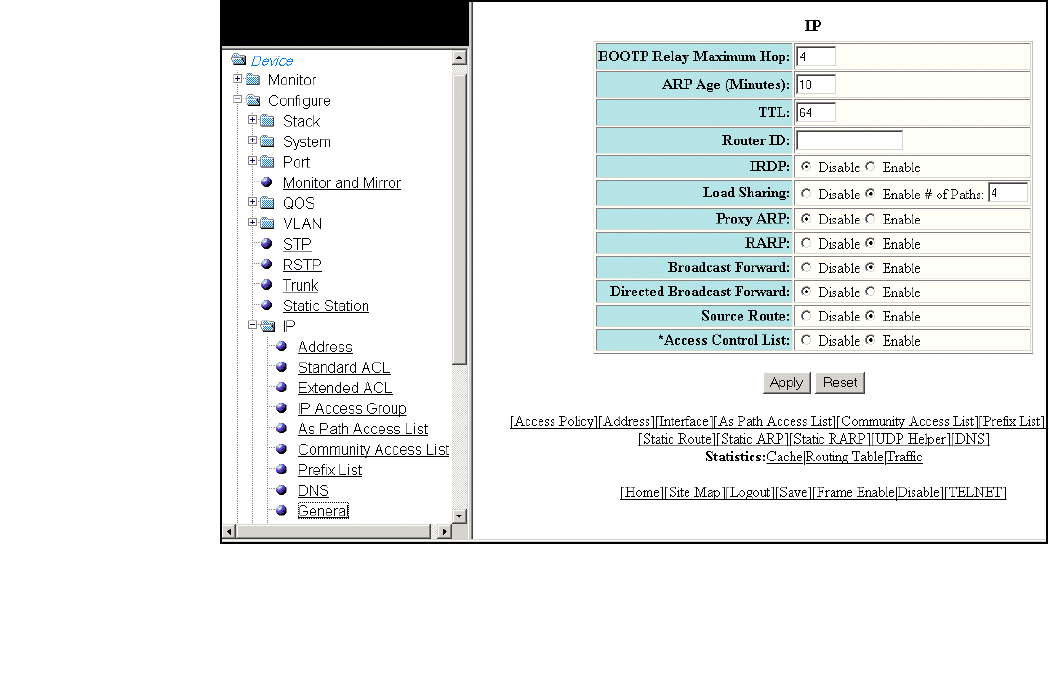This screenshot has width=1049, height=700.
Task: Select Disable for Access Control List
Action: pyautogui.click(x=806, y=340)
